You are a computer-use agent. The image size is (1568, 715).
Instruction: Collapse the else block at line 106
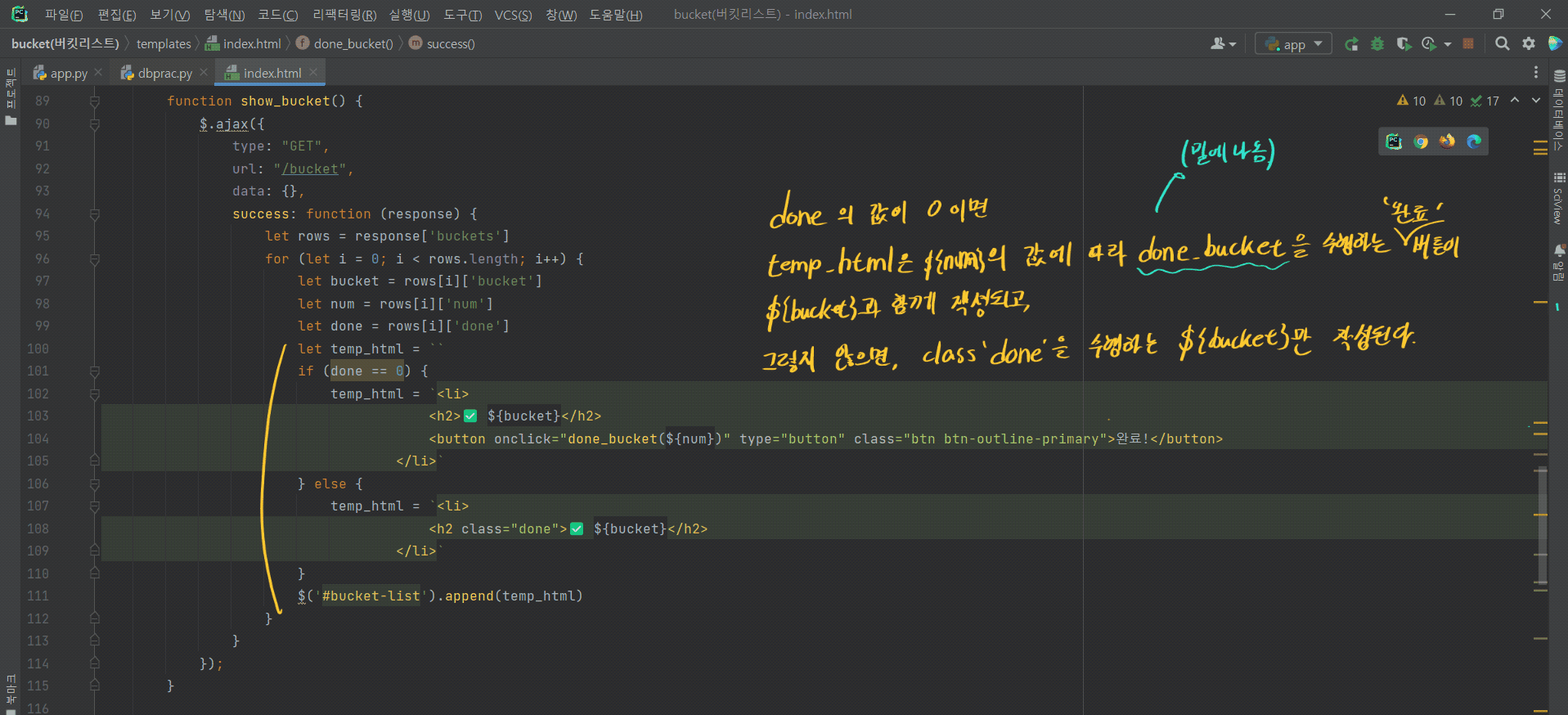point(94,484)
